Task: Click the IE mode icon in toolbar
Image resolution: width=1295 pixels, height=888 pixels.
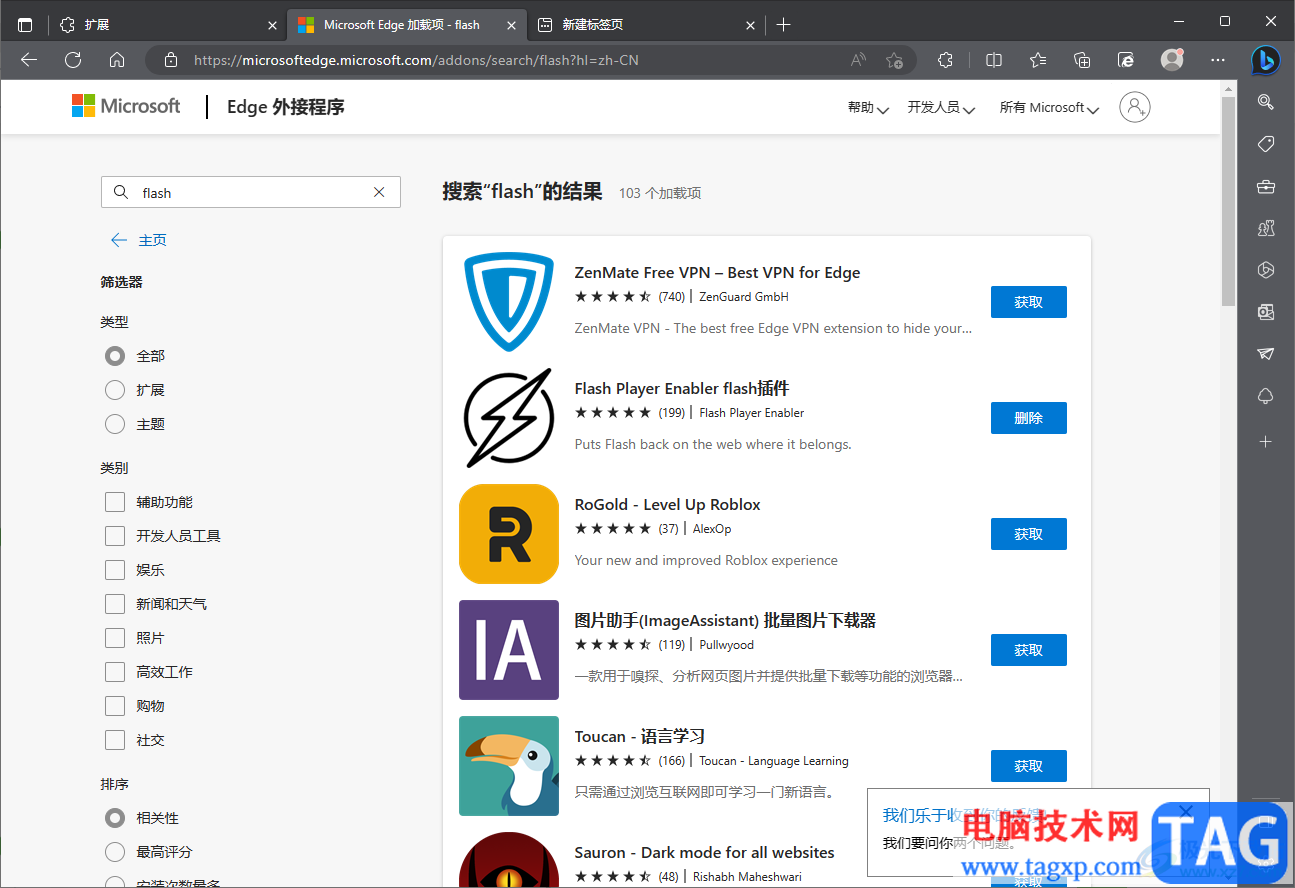Action: pyautogui.click(x=1126, y=60)
